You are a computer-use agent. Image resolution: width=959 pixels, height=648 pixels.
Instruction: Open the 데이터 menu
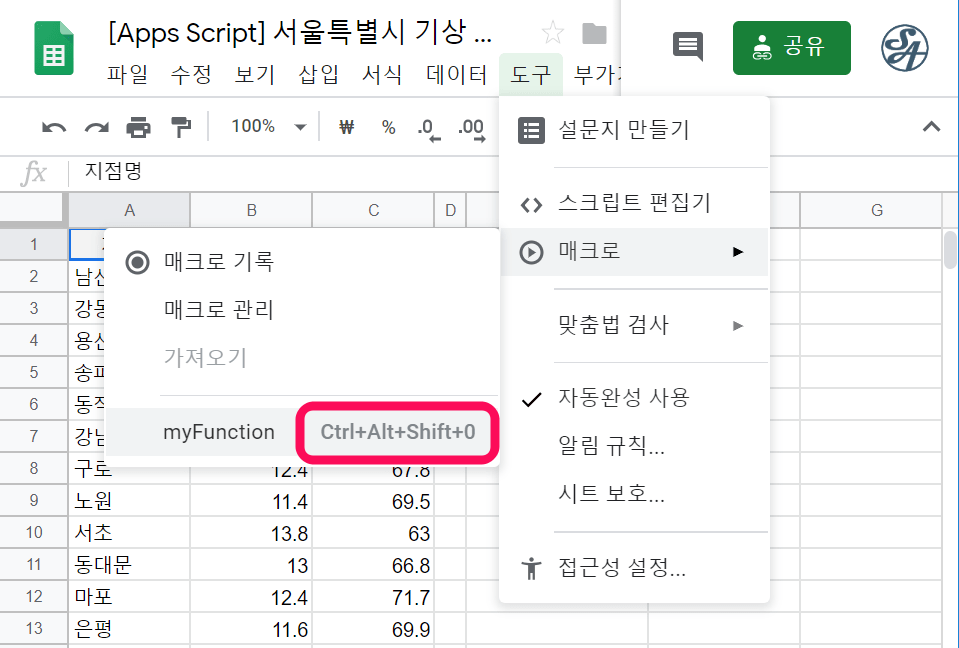(x=456, y=74)
